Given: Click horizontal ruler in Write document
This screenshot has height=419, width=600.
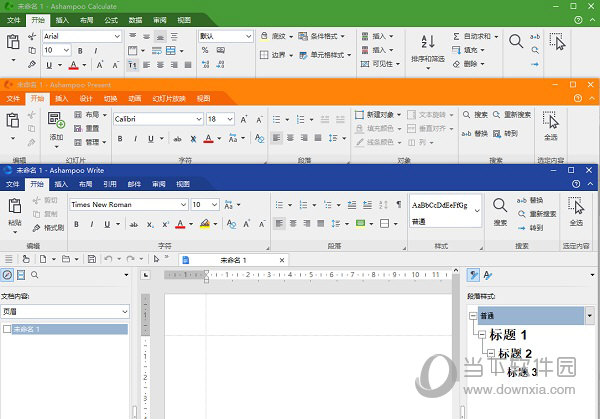Looking at the screenshot, I should [308, 275].
